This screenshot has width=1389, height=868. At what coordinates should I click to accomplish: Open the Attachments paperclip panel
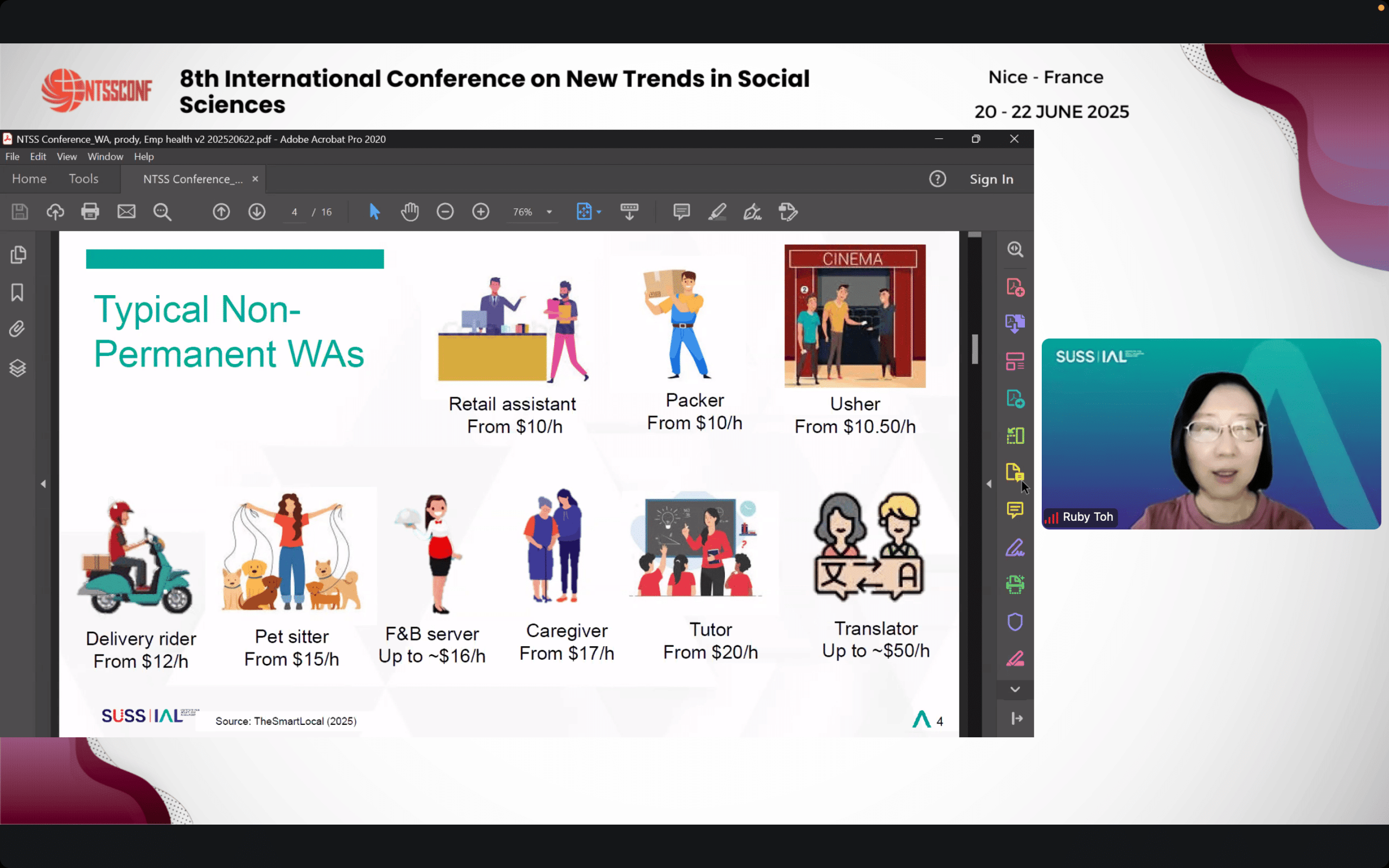tap(17, 329)
